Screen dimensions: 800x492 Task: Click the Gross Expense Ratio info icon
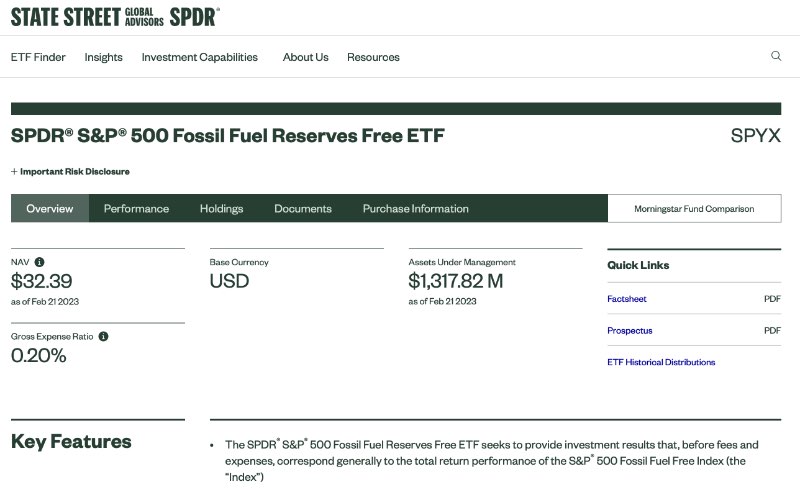tap(104, 336)
